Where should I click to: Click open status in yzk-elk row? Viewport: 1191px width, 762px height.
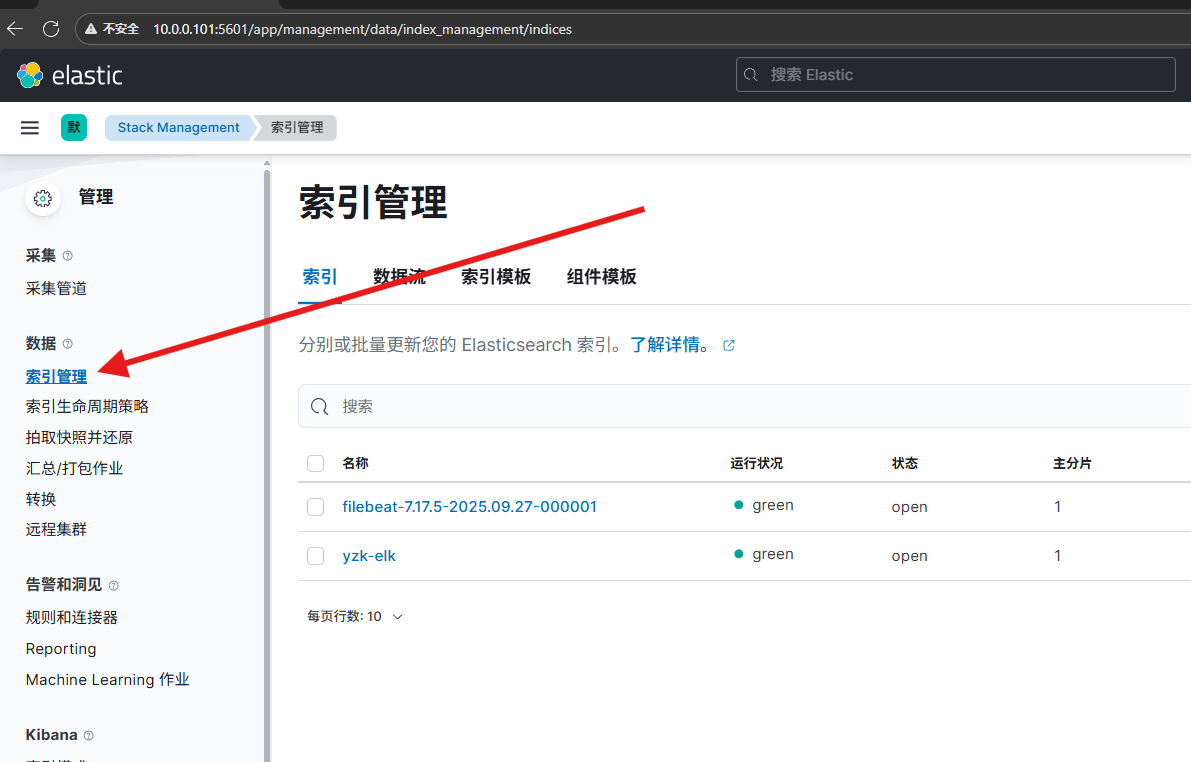click(909, 556)
